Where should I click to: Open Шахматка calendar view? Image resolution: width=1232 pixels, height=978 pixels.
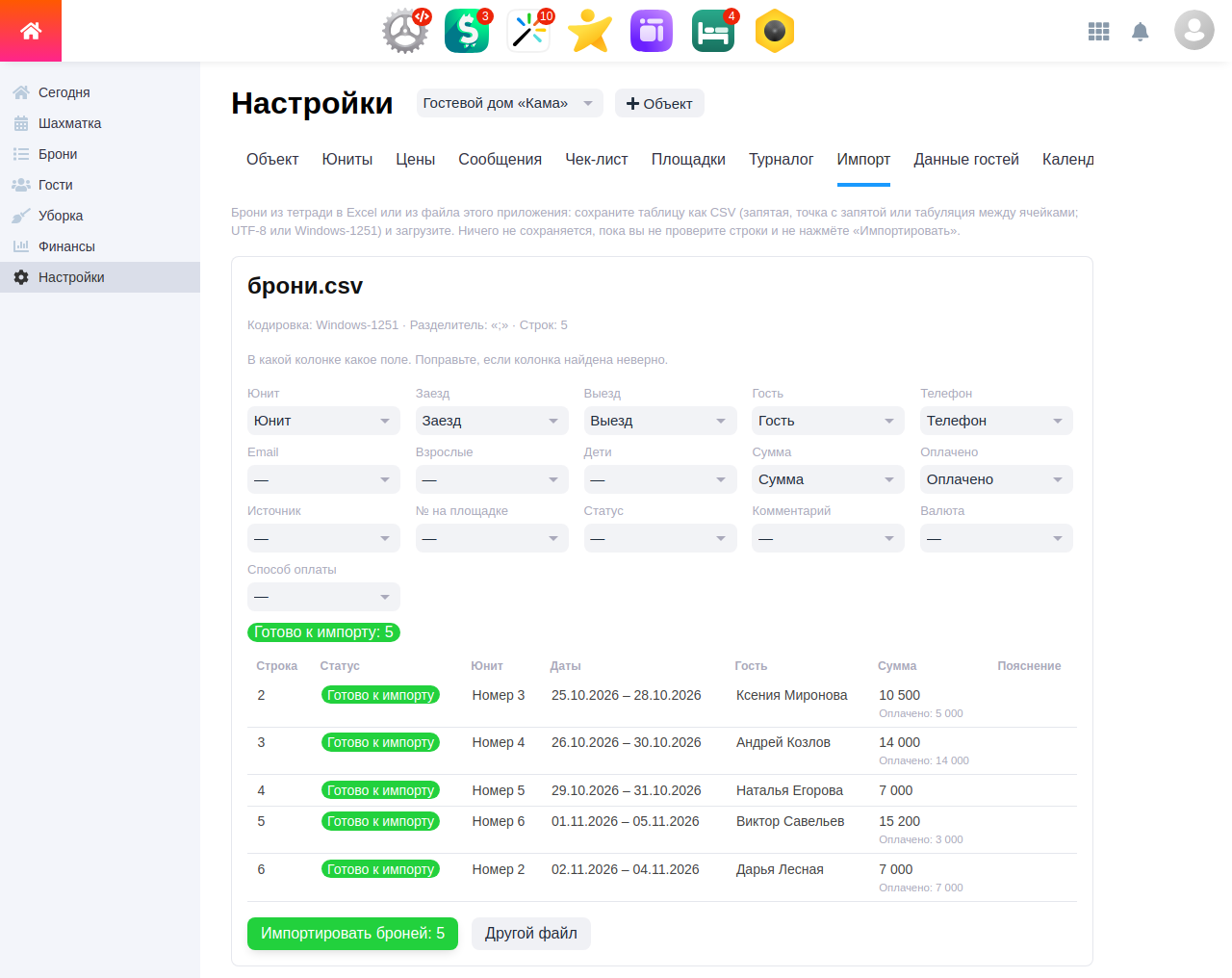point(100,123)
